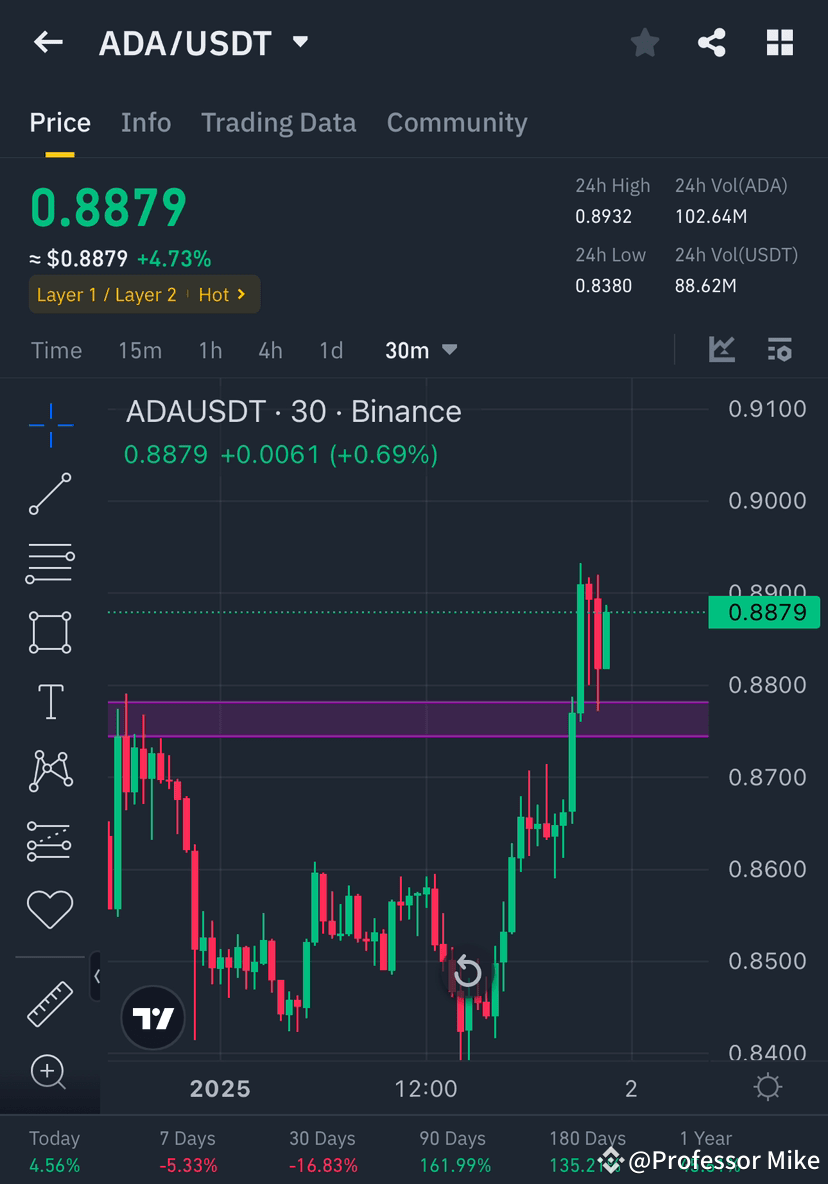Open chart settings icon beside indicators
This screenshot has width=828, height=1184.
(x=780, y=350)
